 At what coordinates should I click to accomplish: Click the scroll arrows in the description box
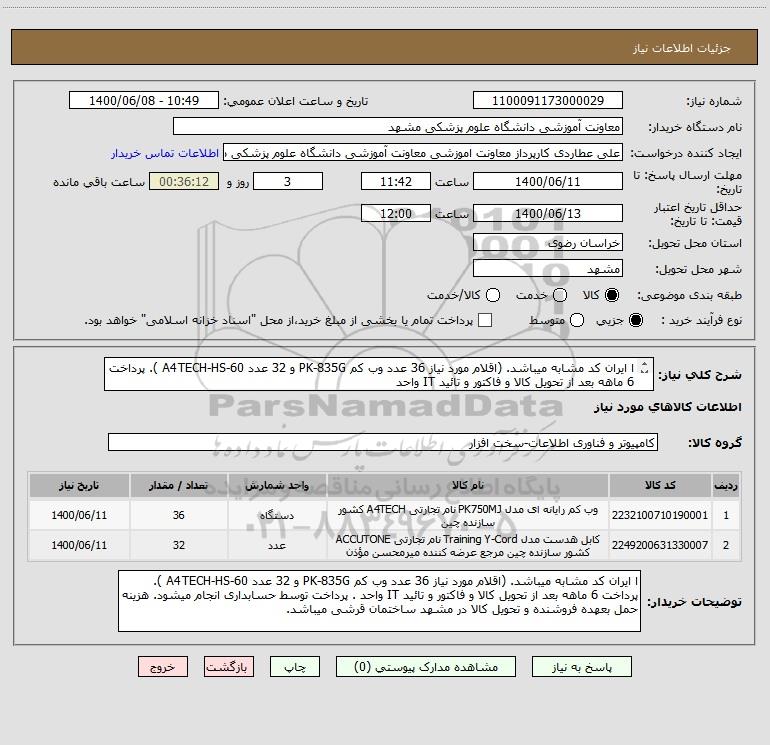point(645,368)
